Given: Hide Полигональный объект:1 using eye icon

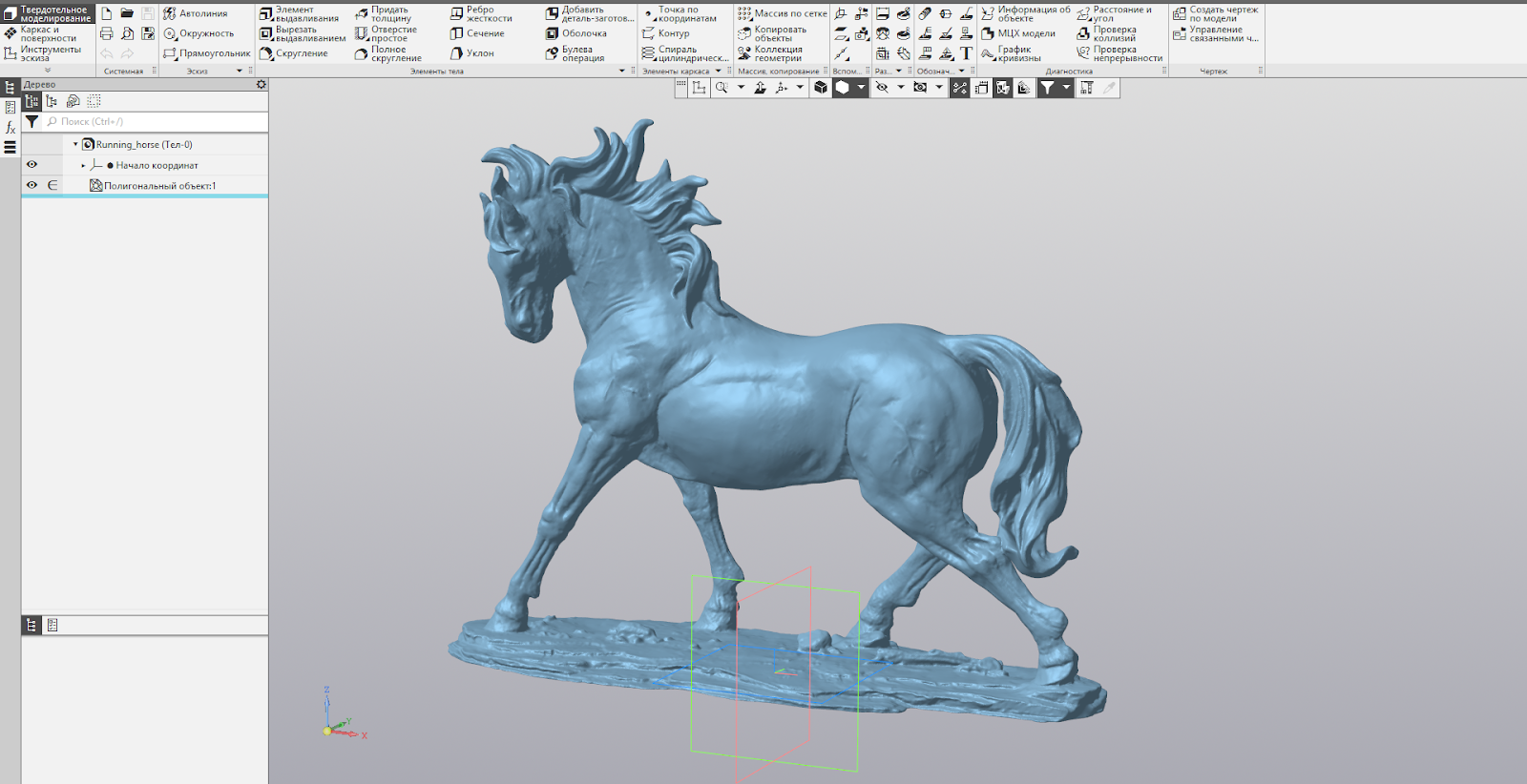Looking at the screenshot, I should [x=31, y=185].
